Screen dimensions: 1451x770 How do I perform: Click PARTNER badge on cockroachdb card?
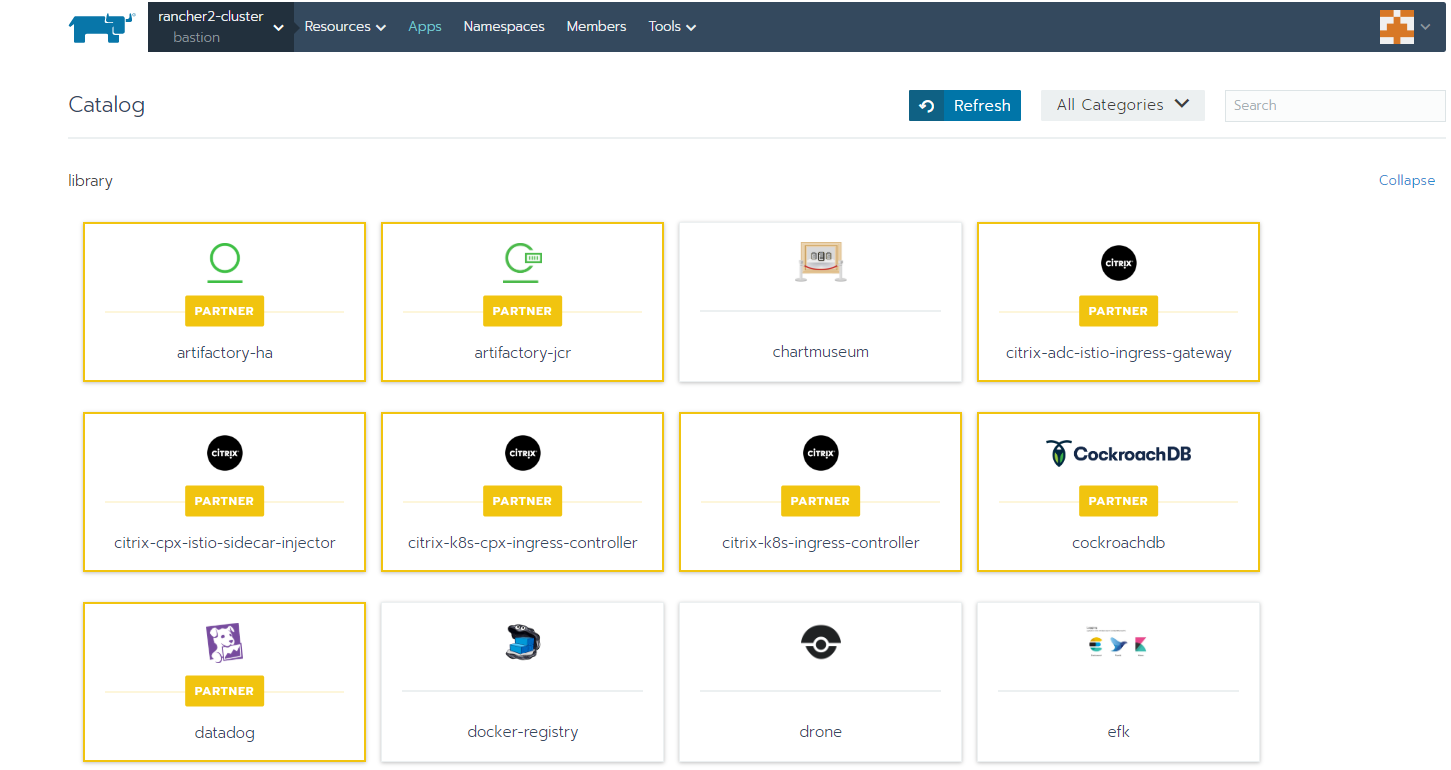1118,501
